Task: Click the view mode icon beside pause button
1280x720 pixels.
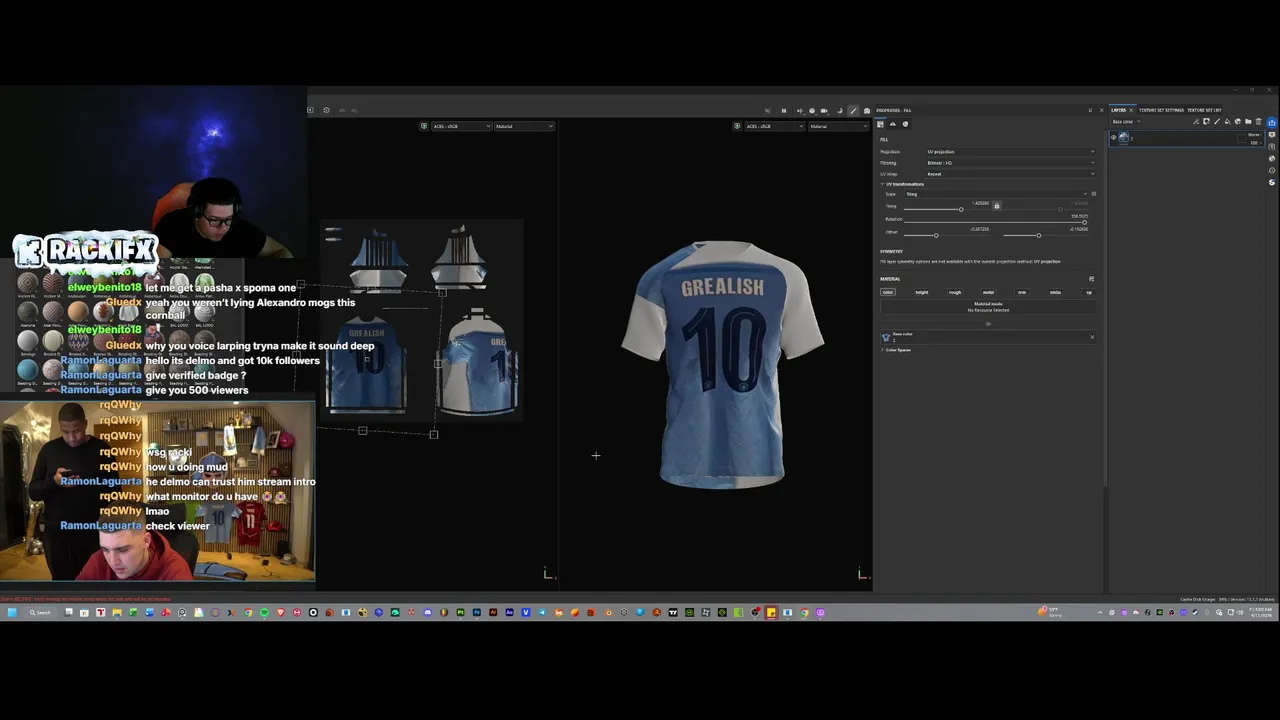Action: [x=800, y=111]
